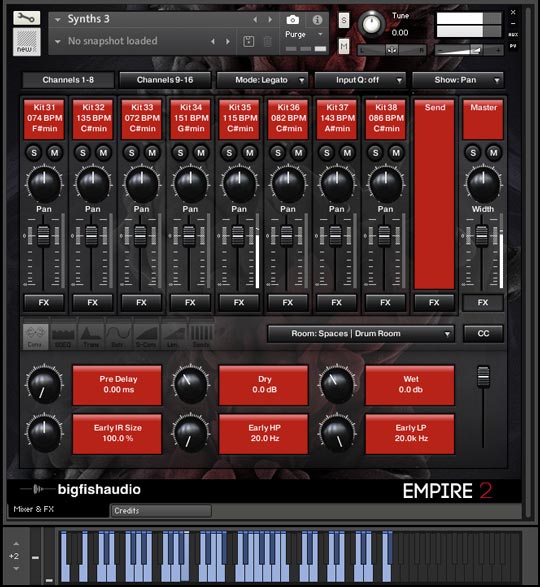Image resolution: width=540 pixels, height=587 pixels.
Task: Select the Satr saturation effect icon
Action: [x=118, y=337]
